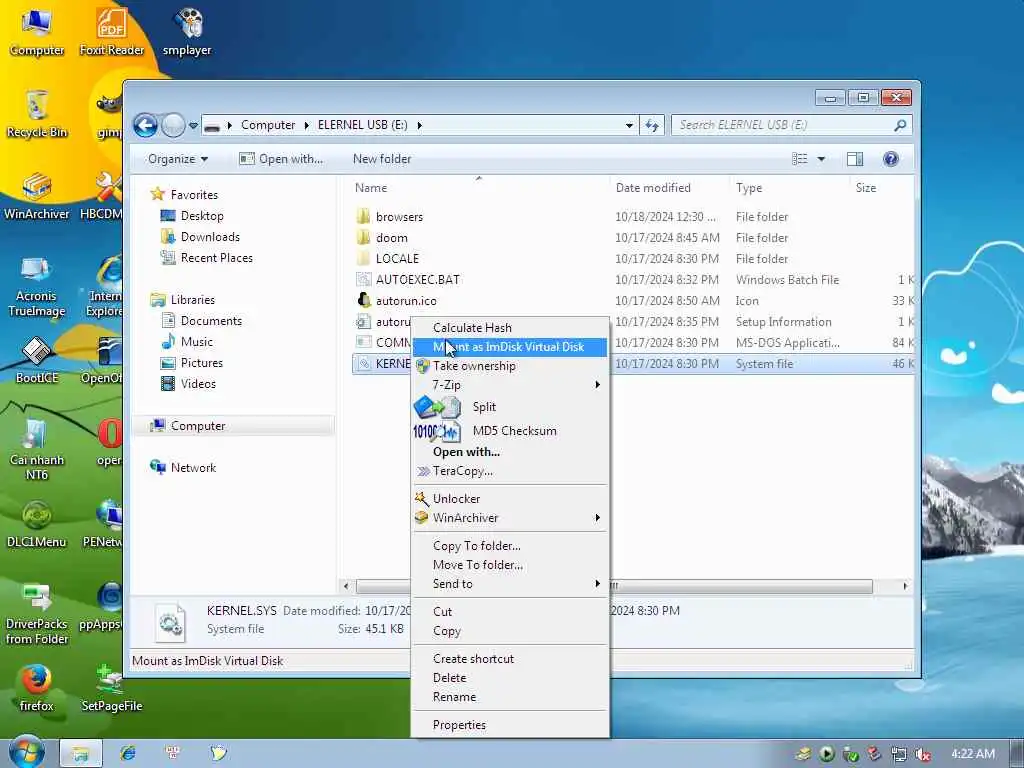Launch BootICE desktop shortcut
Viewport: 1024px width, 768px height.
[37, 360]
